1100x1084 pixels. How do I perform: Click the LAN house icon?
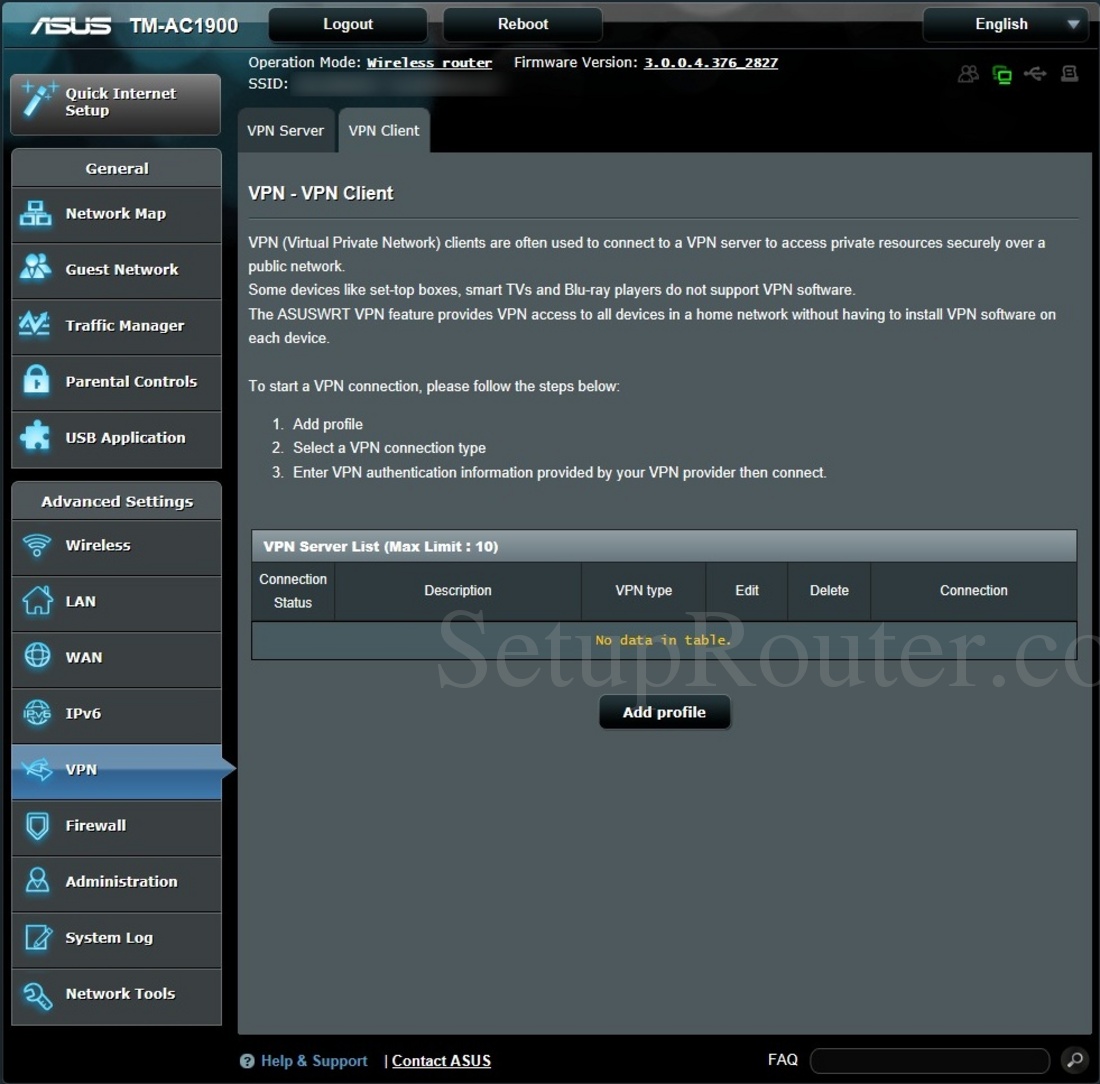pyautogui.click(x=37, y=600)
